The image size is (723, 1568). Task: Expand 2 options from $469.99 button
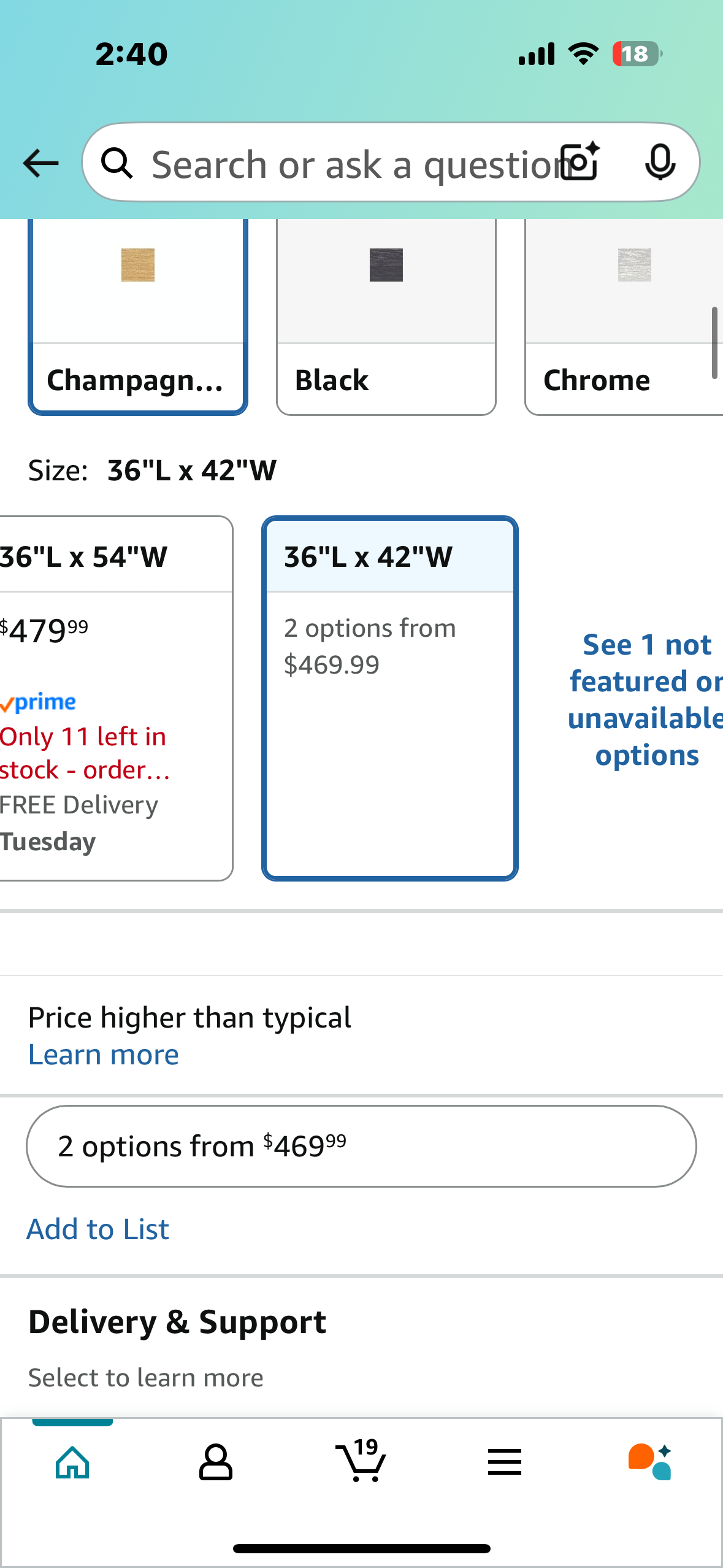(x=361, y=1146)
